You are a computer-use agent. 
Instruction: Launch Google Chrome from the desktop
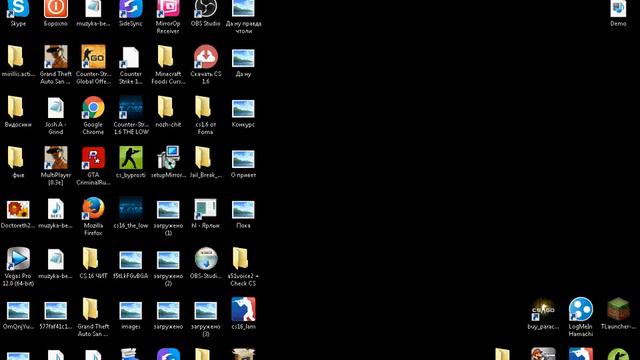pos(93,107)
